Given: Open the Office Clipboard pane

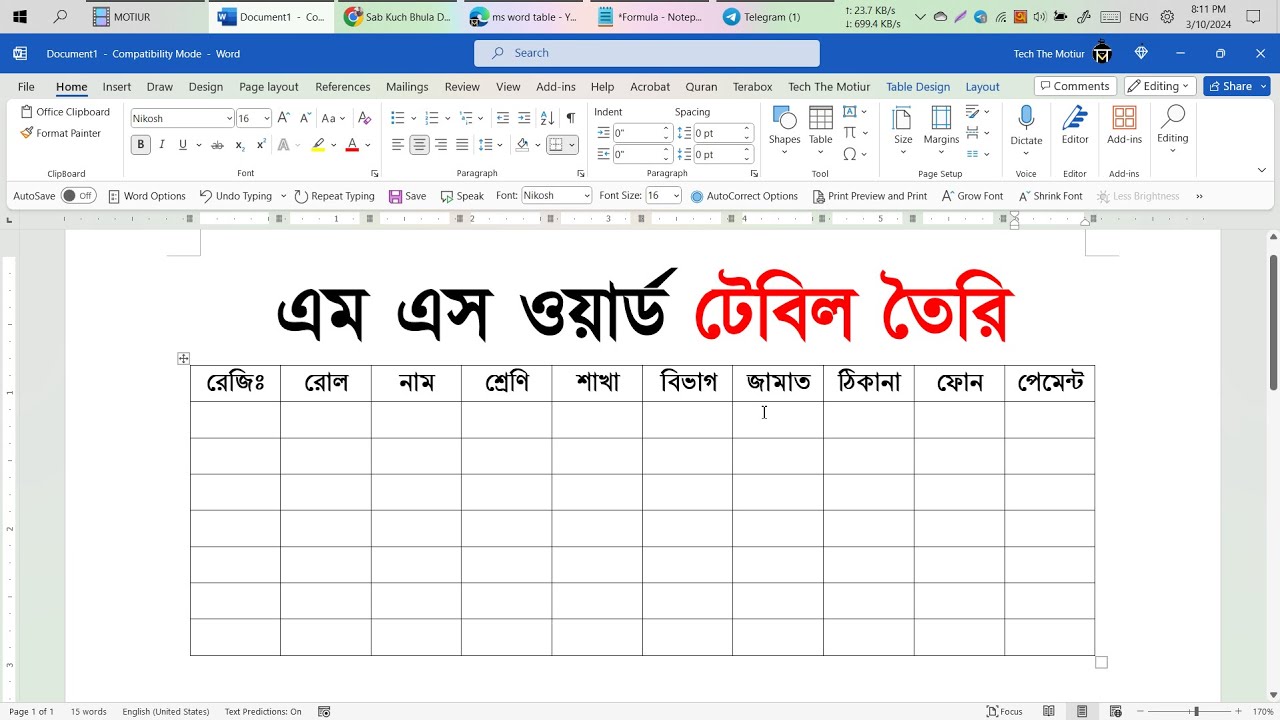Looking at the screenshot, I should (65, 112).
